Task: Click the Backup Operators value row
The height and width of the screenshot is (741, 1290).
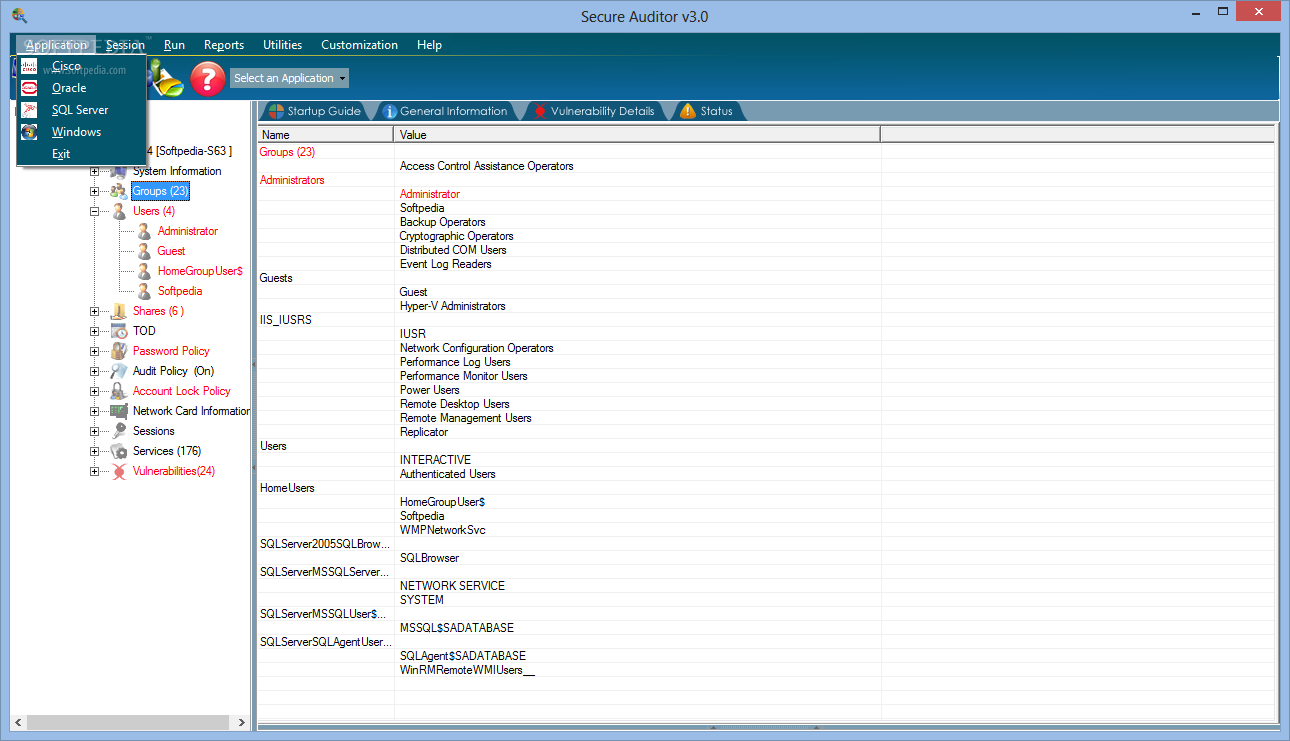Action: (x=443, y=222)
